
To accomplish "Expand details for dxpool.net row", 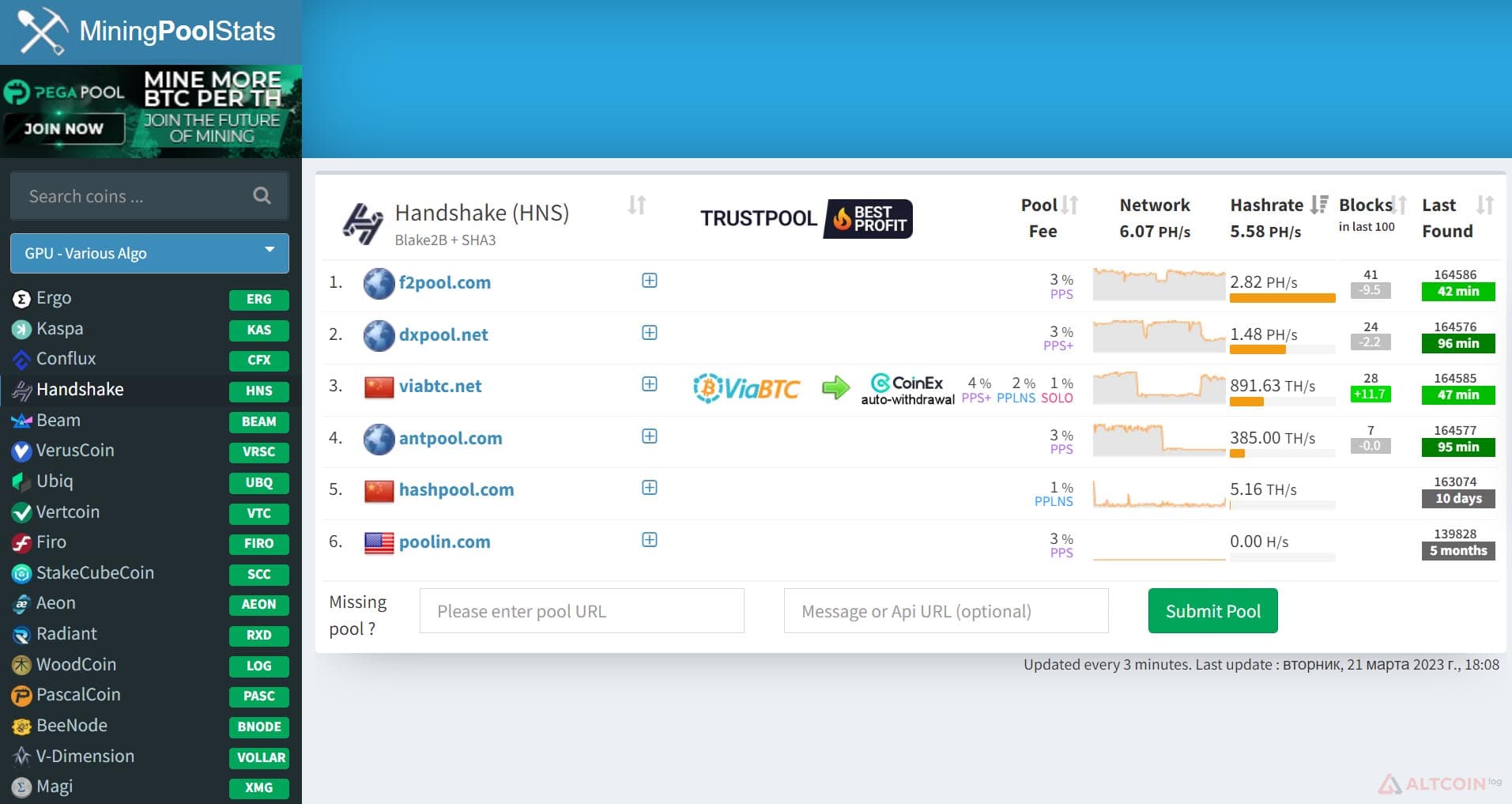I will pyautogui.click(x=650, y=333).
